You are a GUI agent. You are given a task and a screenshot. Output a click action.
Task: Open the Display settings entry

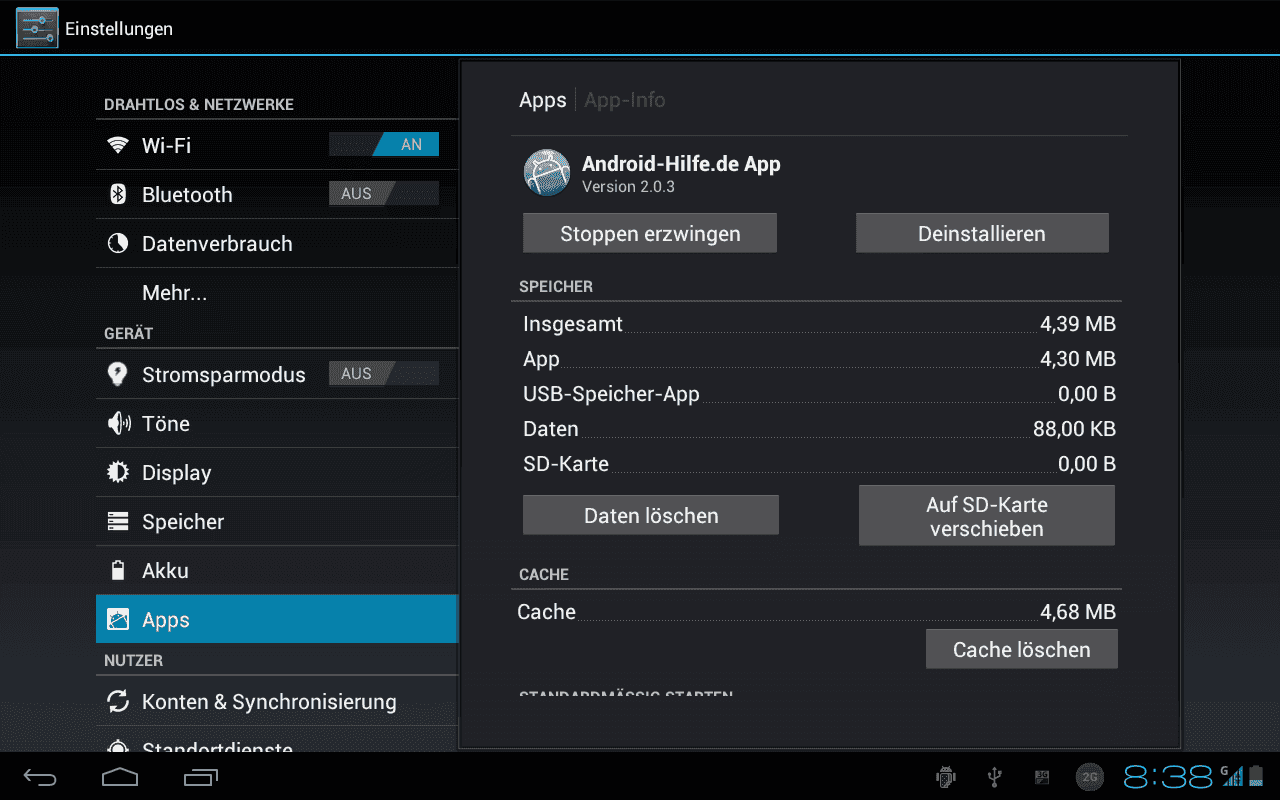277,472
